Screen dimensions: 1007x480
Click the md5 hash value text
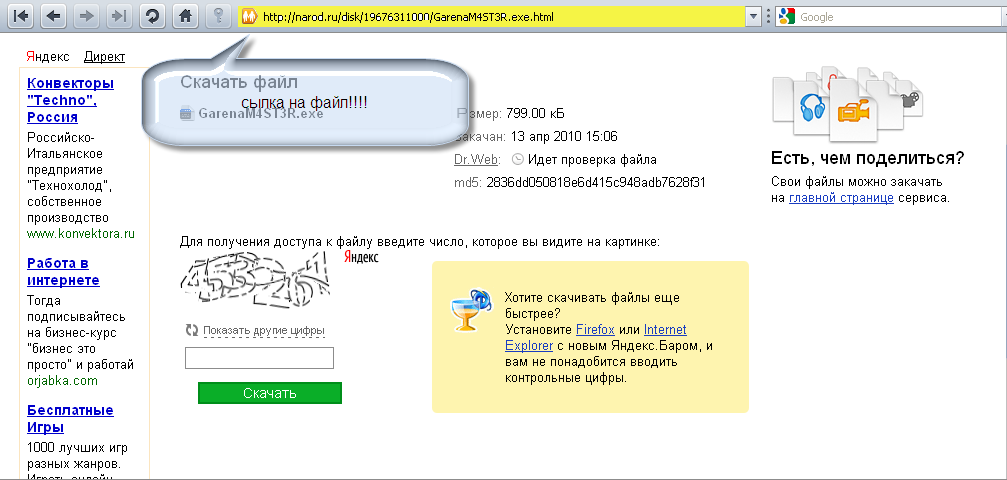pyautogui.click(x=596, y=182)
